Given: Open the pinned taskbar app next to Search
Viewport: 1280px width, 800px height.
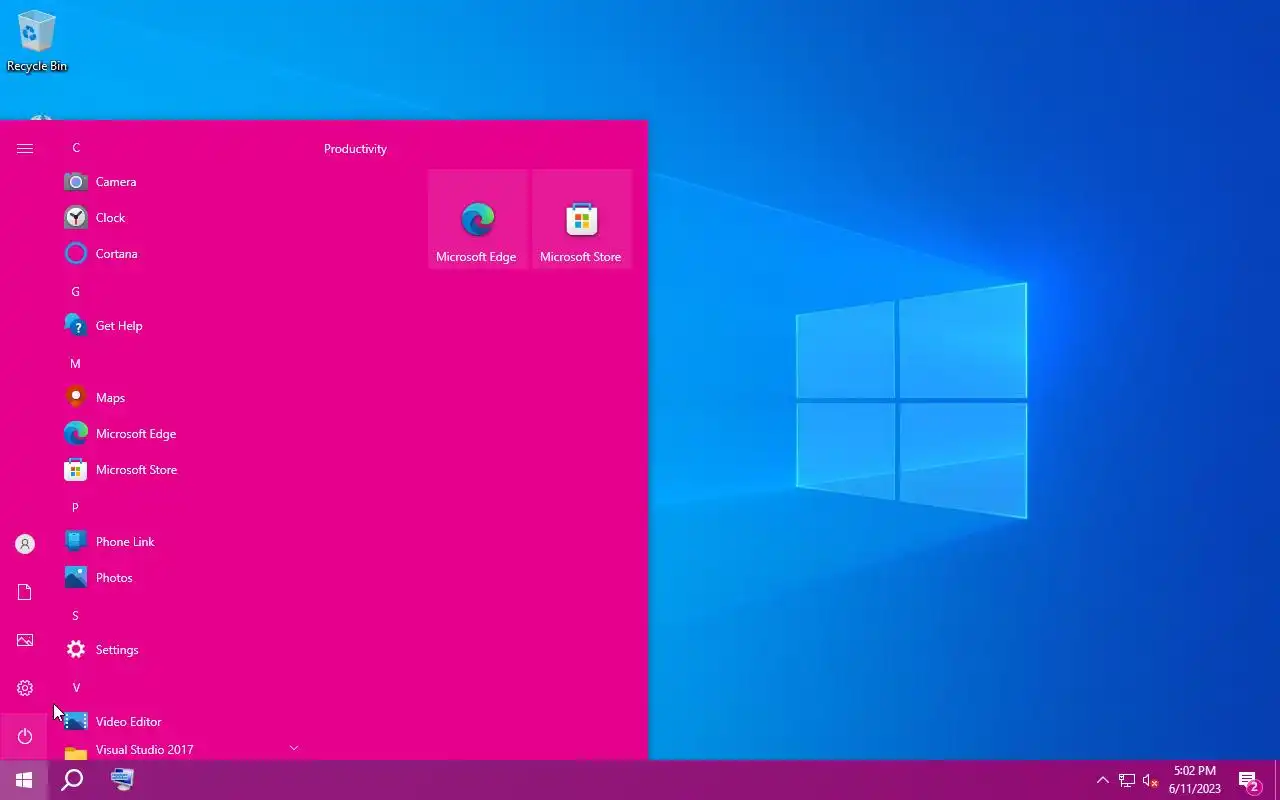Looking at the screenshot, I should 122,780.
